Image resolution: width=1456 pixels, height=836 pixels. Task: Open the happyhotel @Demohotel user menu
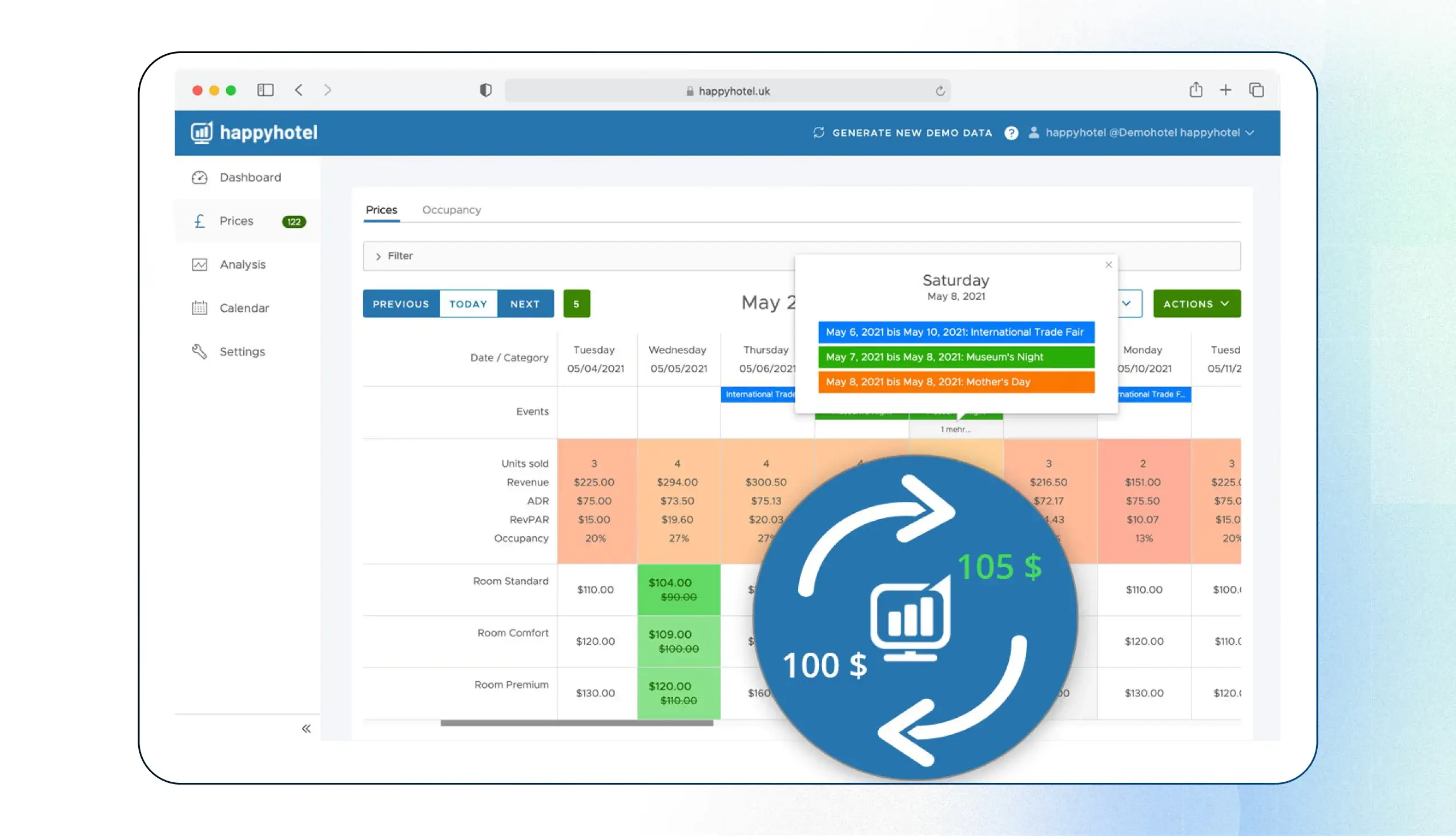pos(1142,132)
